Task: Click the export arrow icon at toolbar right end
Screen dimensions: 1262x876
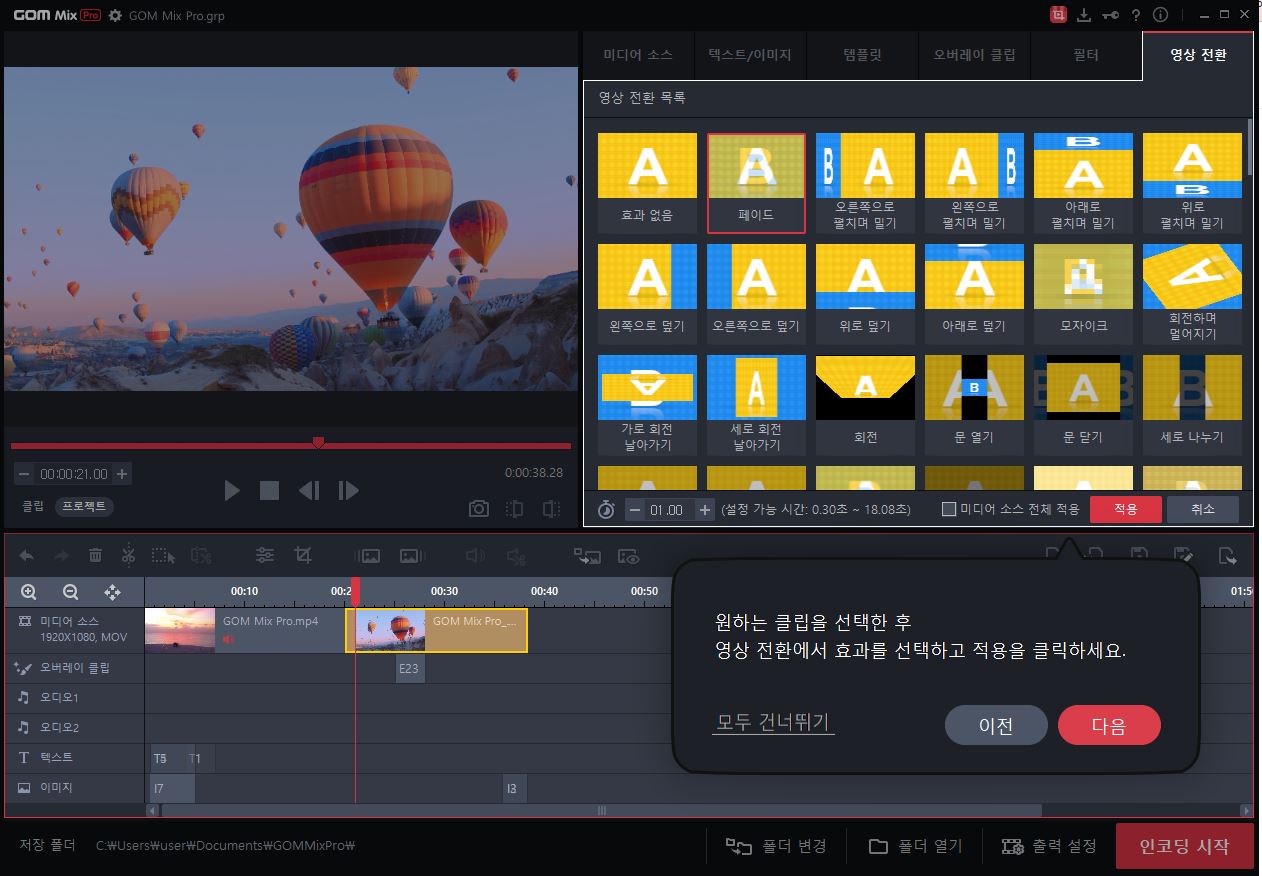Action: point(1227,555)
